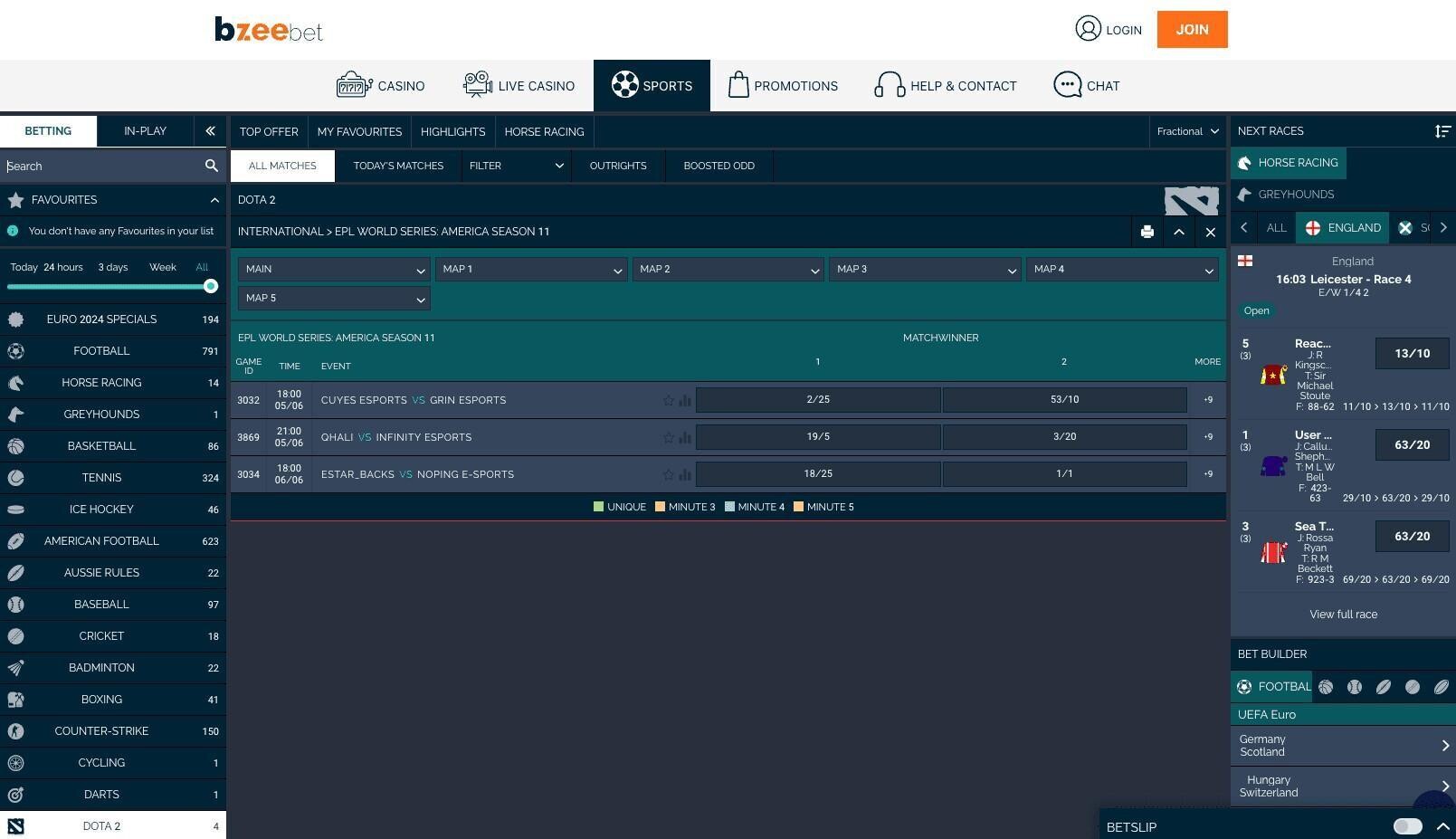The image size is (1456, 839).
Task: Click the time range slider handle
Action: (x=211, y=286)
